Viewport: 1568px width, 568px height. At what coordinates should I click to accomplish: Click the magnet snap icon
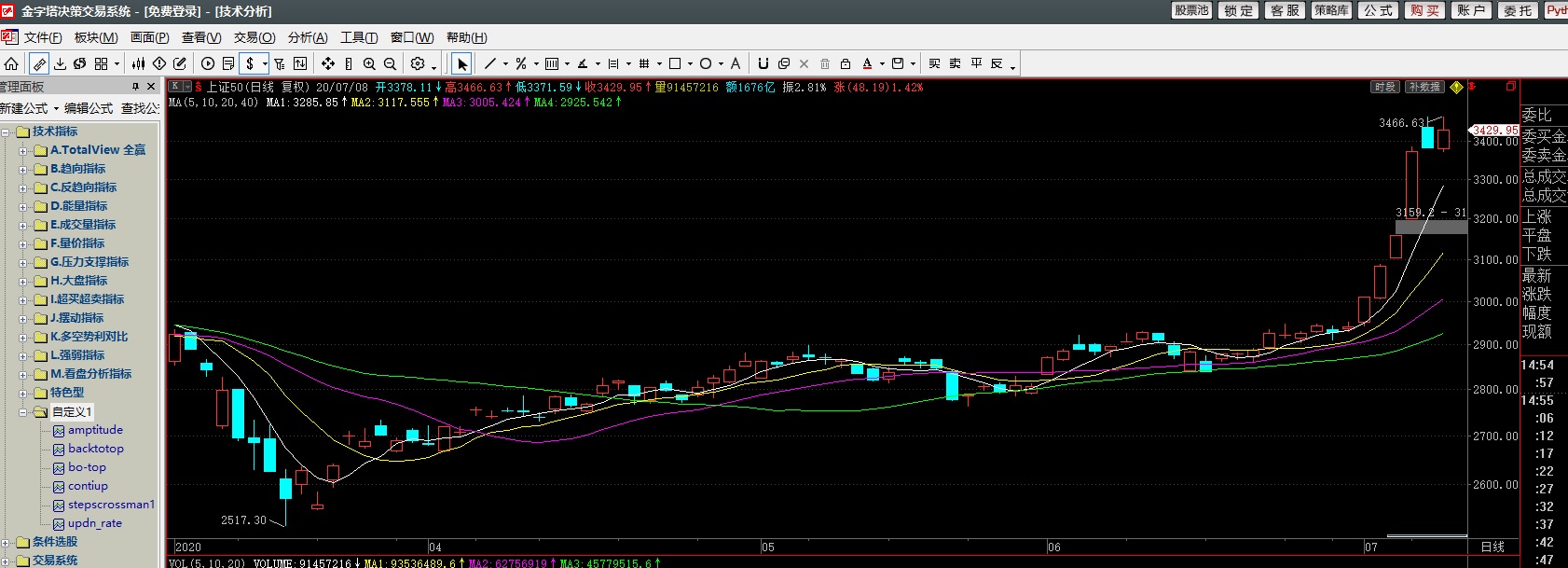pos(763,63)
